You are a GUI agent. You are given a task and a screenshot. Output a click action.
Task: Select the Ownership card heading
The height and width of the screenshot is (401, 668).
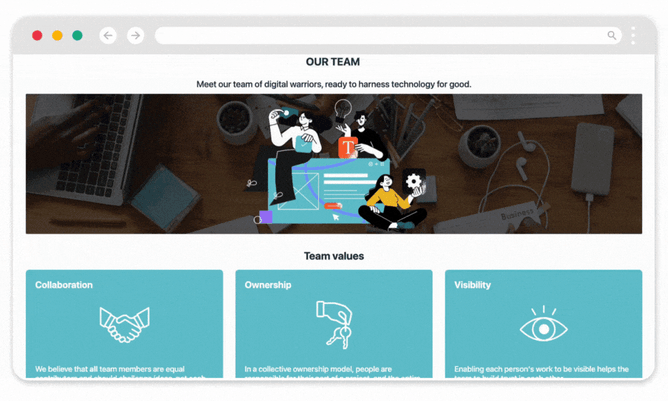pyautogui.click(x=268, y=285)
